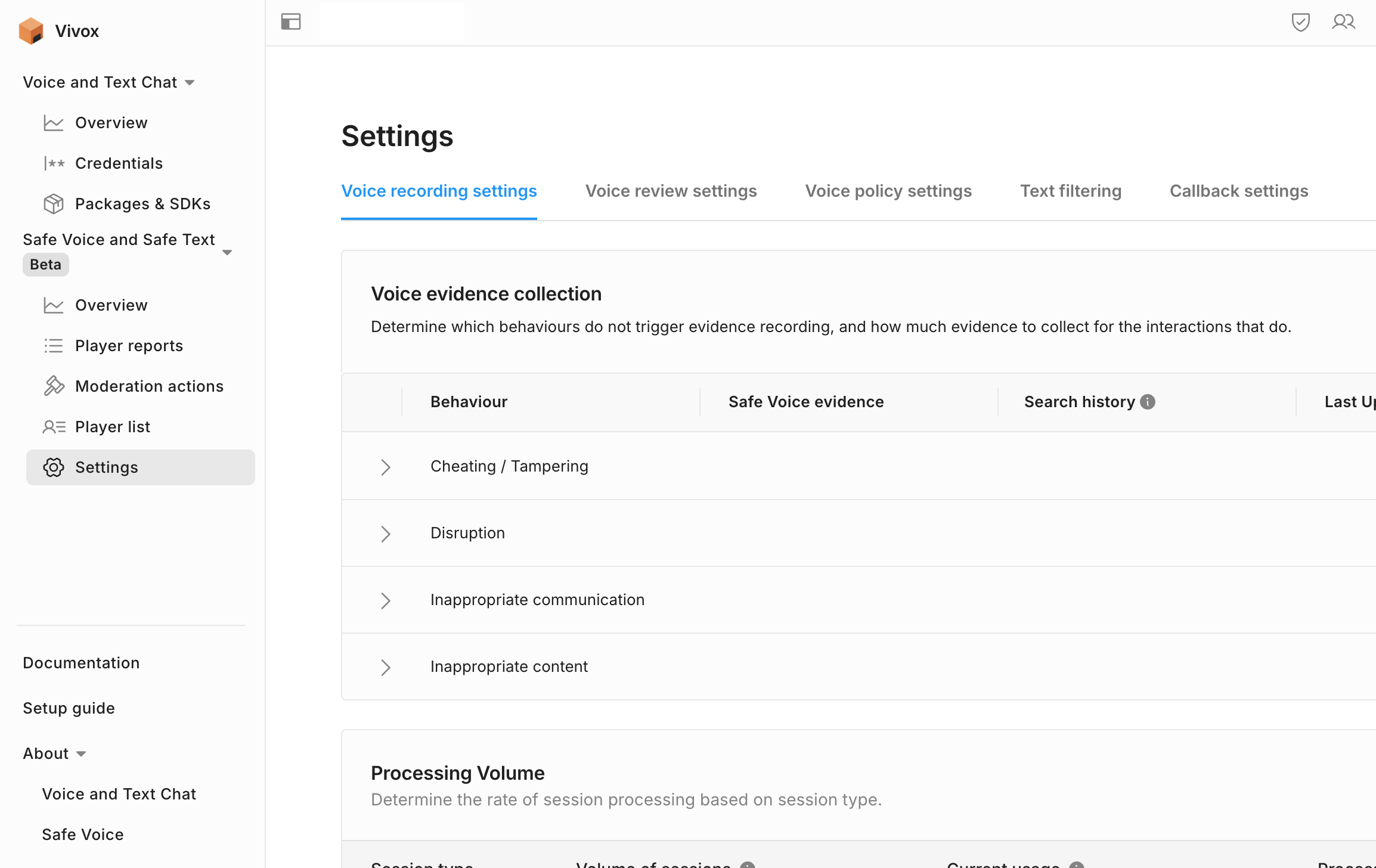Viewport: 1376px width, 868px height.
Task: Click the Player list icon
Action: pos(53,426)
